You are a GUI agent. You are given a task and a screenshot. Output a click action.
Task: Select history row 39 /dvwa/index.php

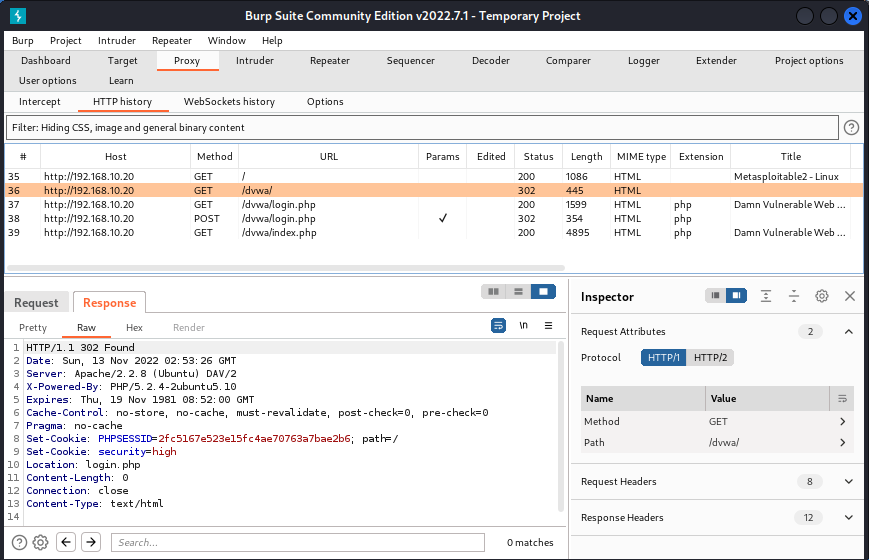click(434, 232)
